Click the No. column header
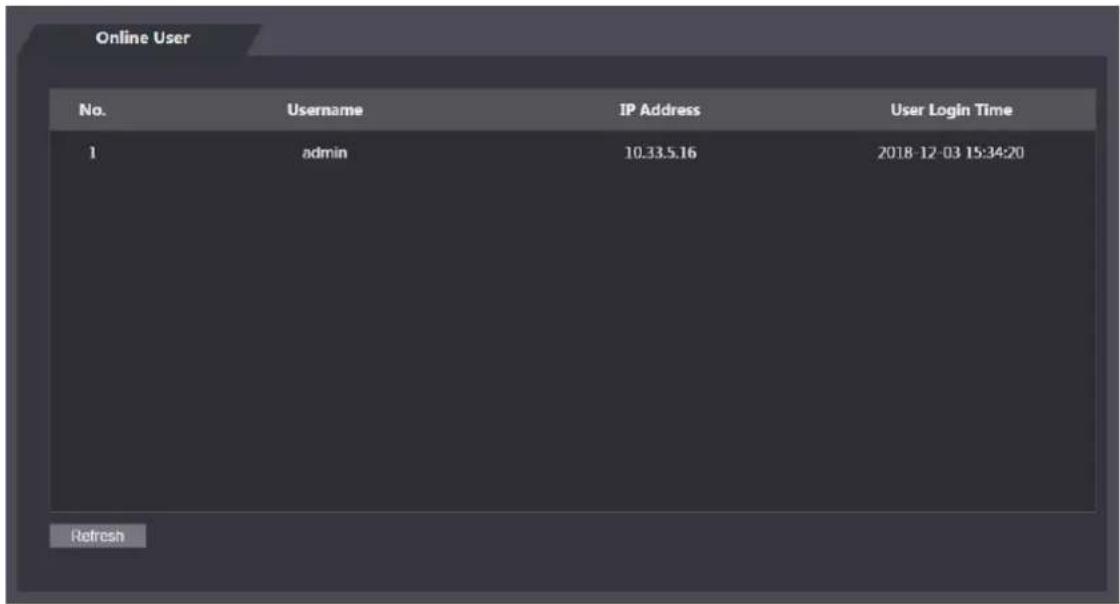1120x604 pixels. (92, 110)
